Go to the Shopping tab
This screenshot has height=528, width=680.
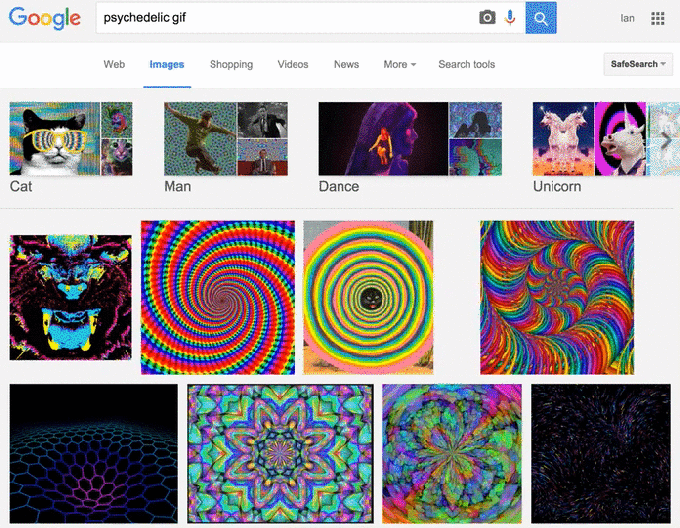(231, 65)
